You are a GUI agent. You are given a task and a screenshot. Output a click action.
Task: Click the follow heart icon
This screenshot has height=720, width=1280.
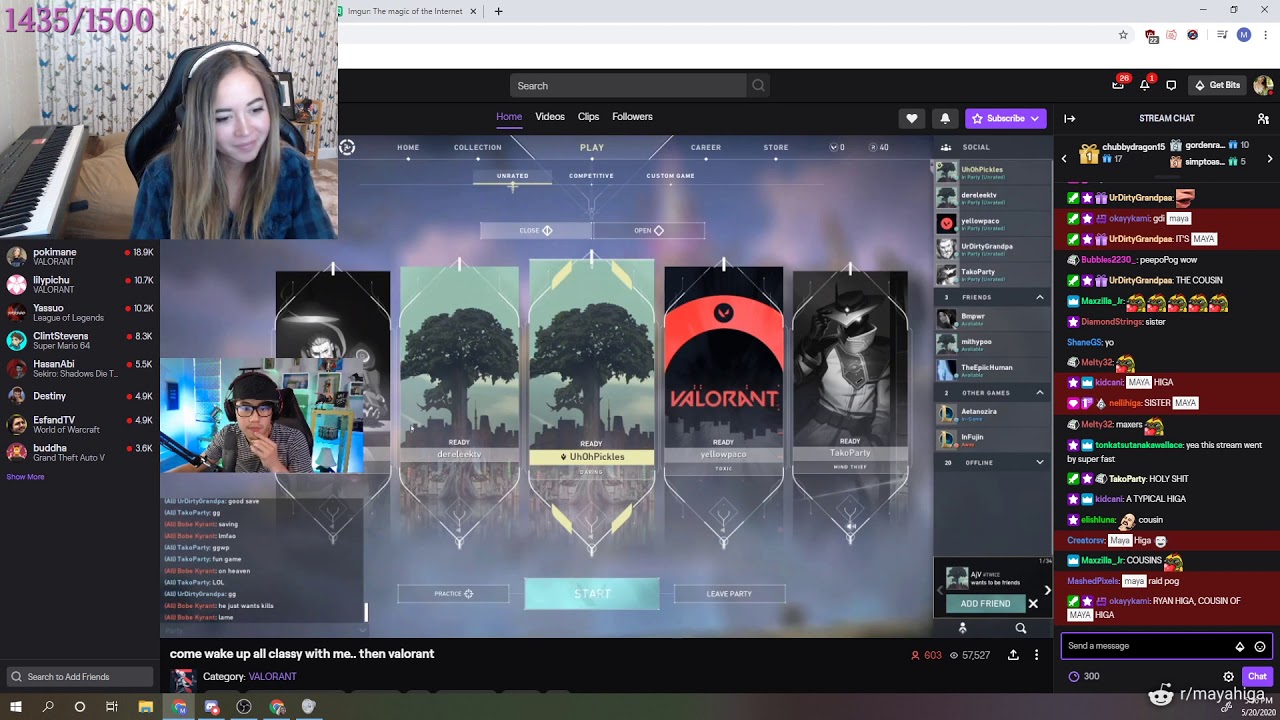coord(911,118)
